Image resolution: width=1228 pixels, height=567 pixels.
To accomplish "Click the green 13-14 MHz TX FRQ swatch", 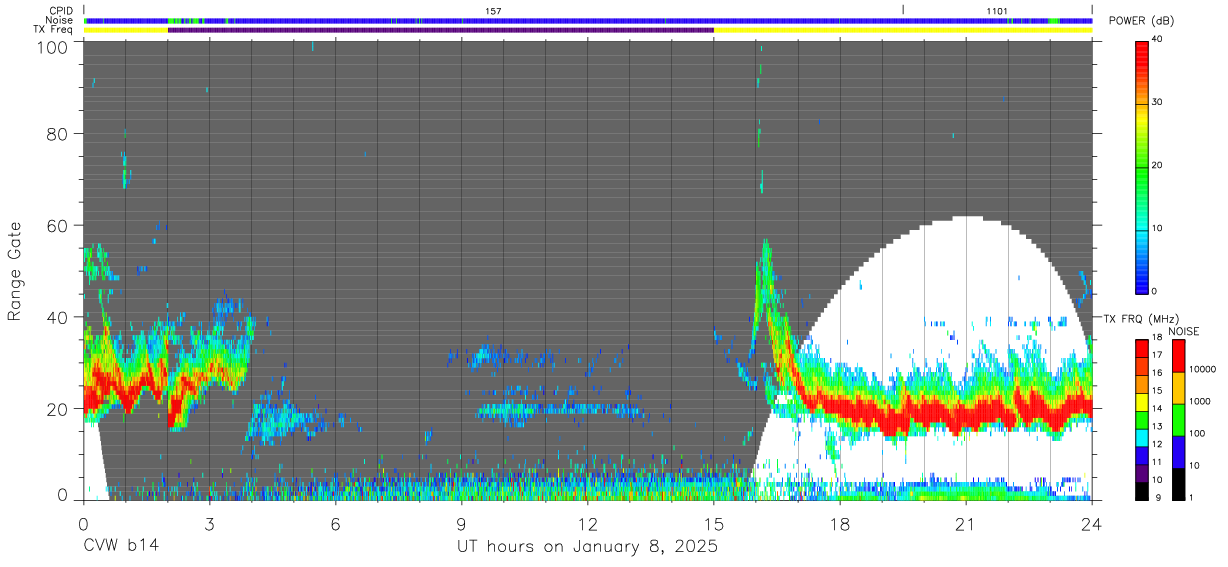I will [x=1142, y=420].
